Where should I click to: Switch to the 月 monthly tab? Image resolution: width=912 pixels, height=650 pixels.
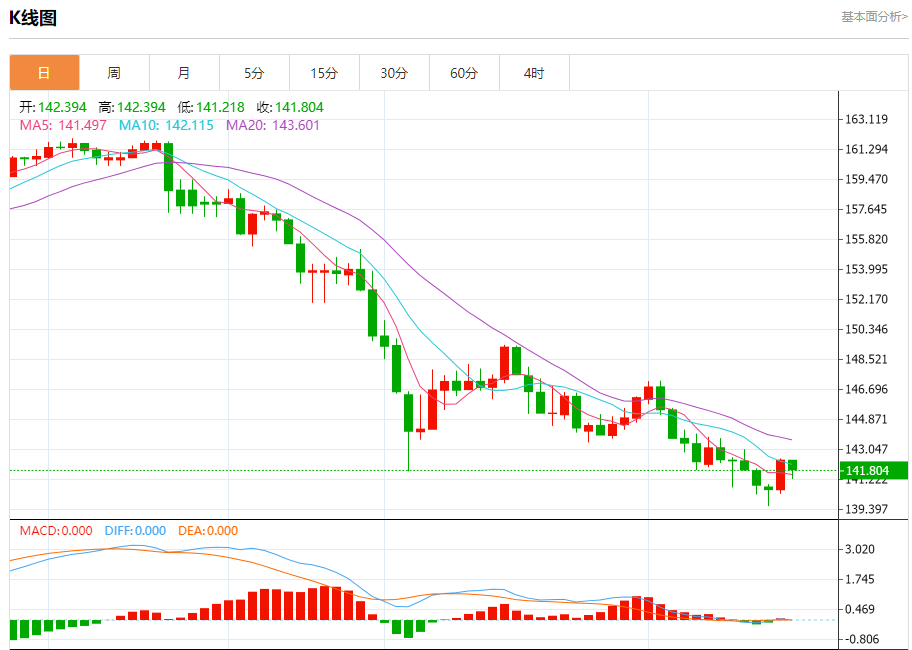tap(184, 73)
